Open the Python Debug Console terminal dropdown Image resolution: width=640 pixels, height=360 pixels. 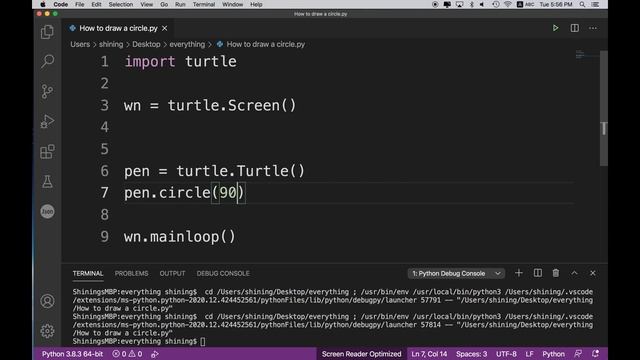[456, 273]
